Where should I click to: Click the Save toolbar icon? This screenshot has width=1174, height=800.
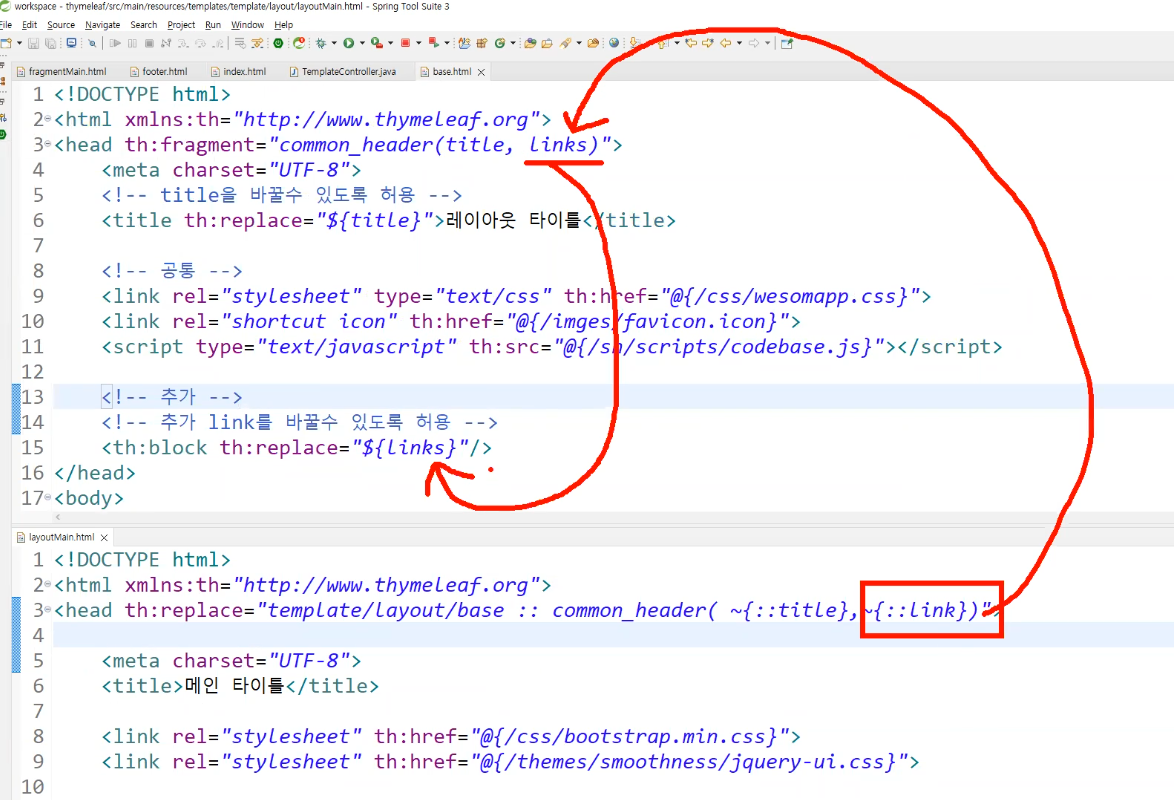34,43
